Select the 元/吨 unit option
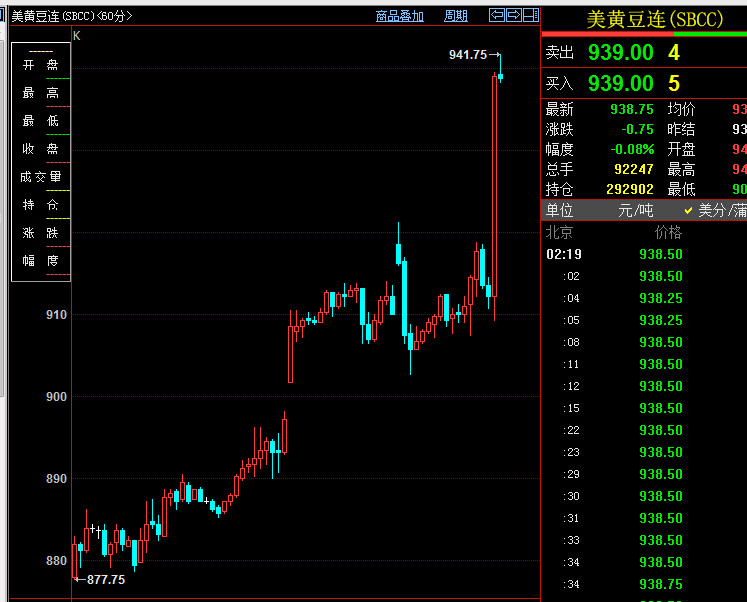 638,210
